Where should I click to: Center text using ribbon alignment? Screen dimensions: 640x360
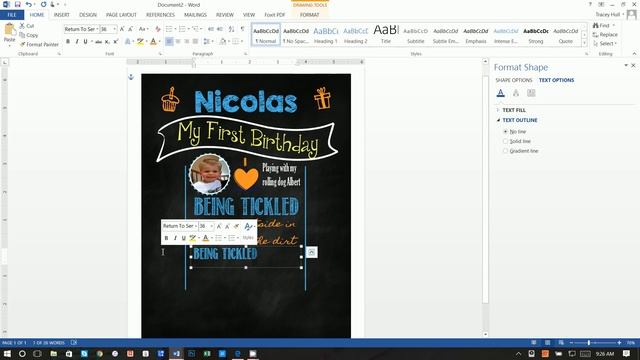(x=178, y=41)
